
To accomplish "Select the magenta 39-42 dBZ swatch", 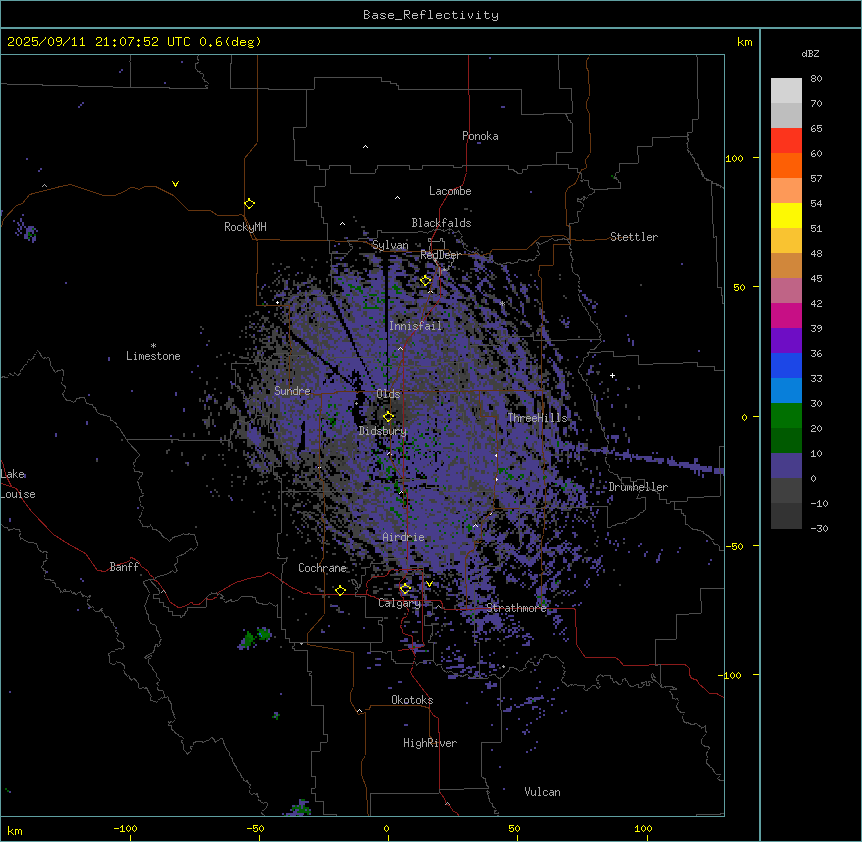I will pyautogui.click(x=786, y=315).
